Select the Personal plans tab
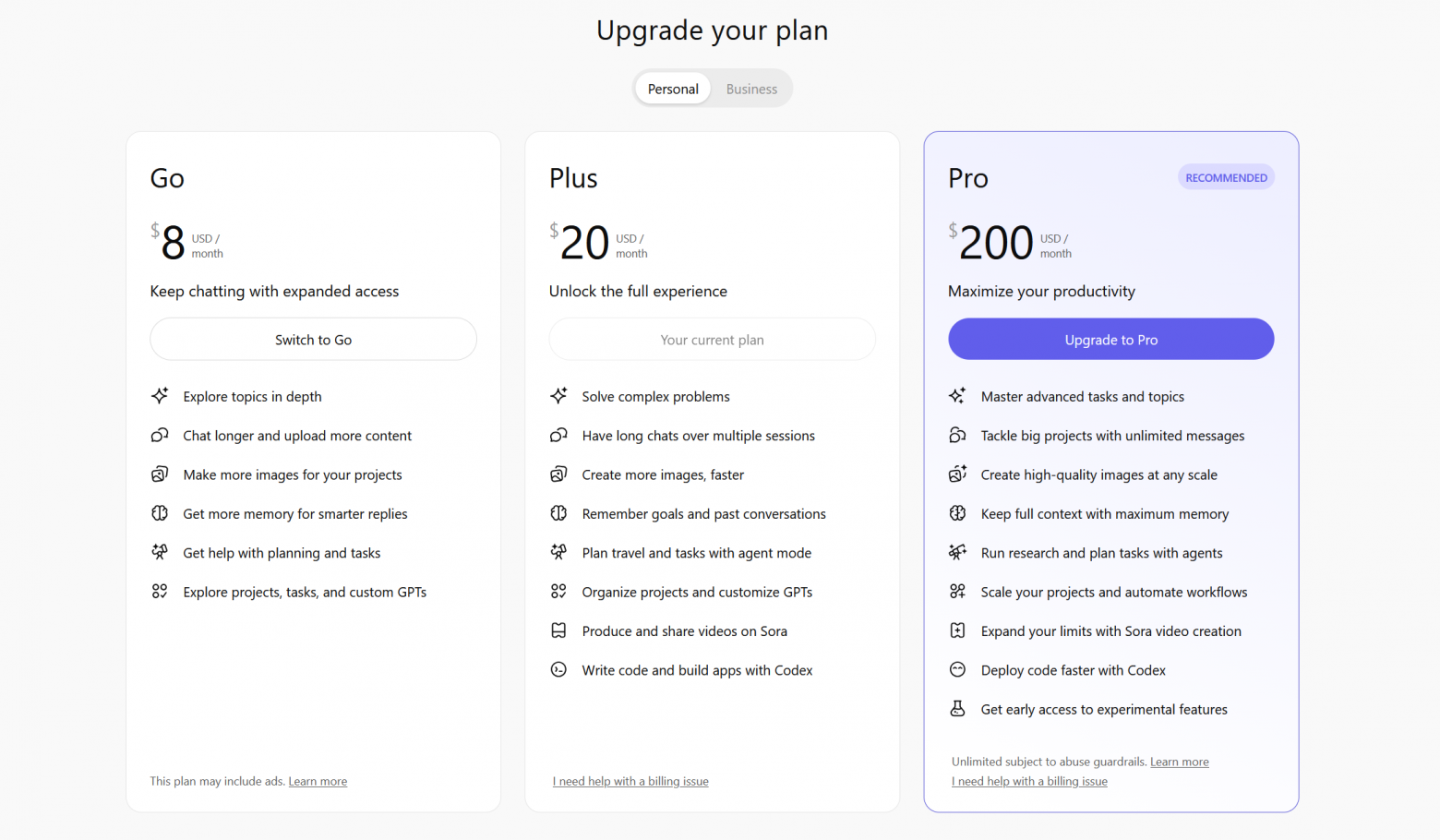The width and height of the screenshot is (1440, 840). (673, 90)
